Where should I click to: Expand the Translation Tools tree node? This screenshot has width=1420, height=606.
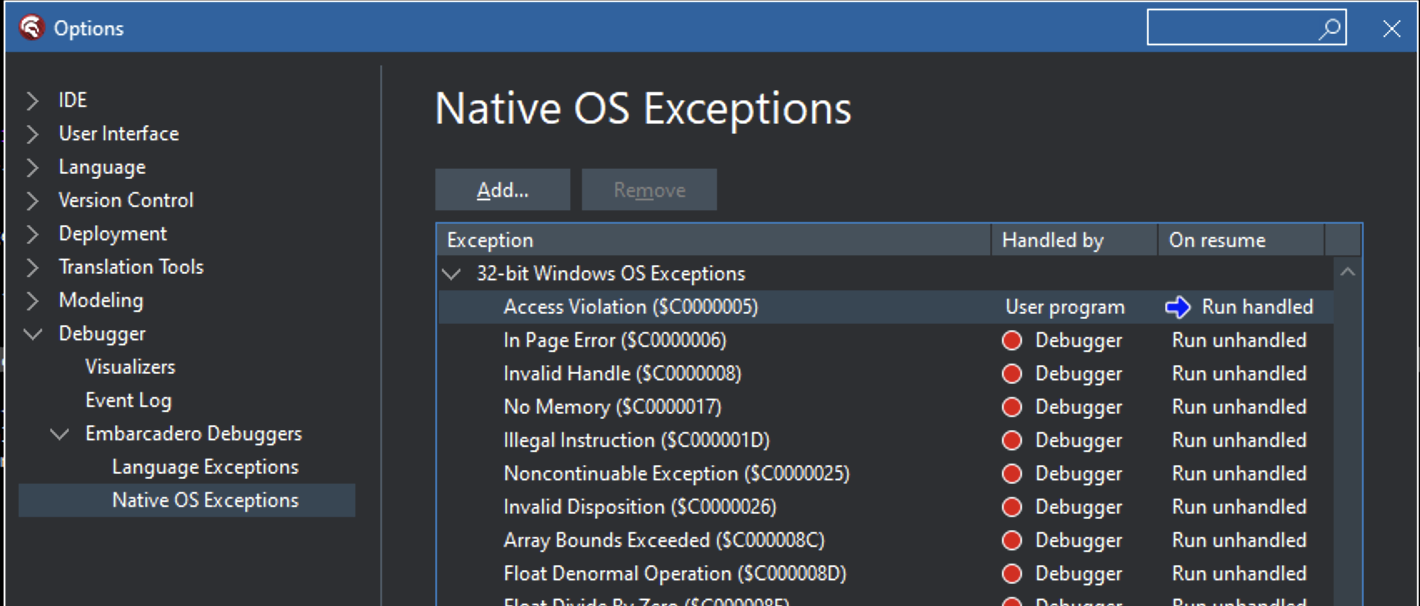click(33, 267)
